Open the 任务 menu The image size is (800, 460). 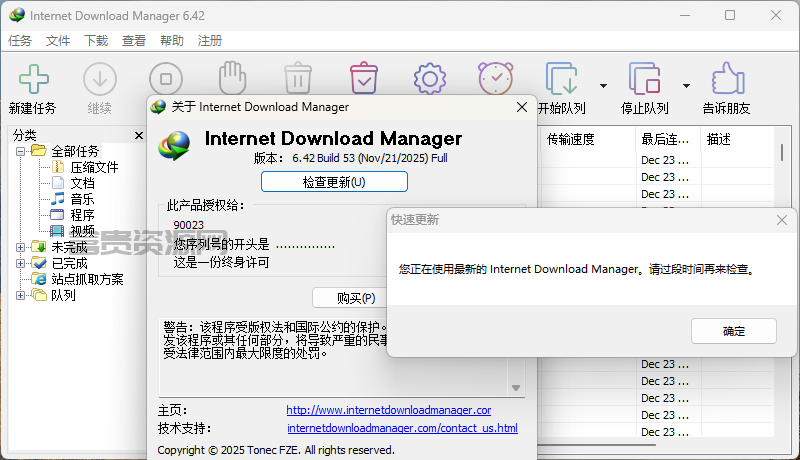pyautogui.click(x=20, y=41)
